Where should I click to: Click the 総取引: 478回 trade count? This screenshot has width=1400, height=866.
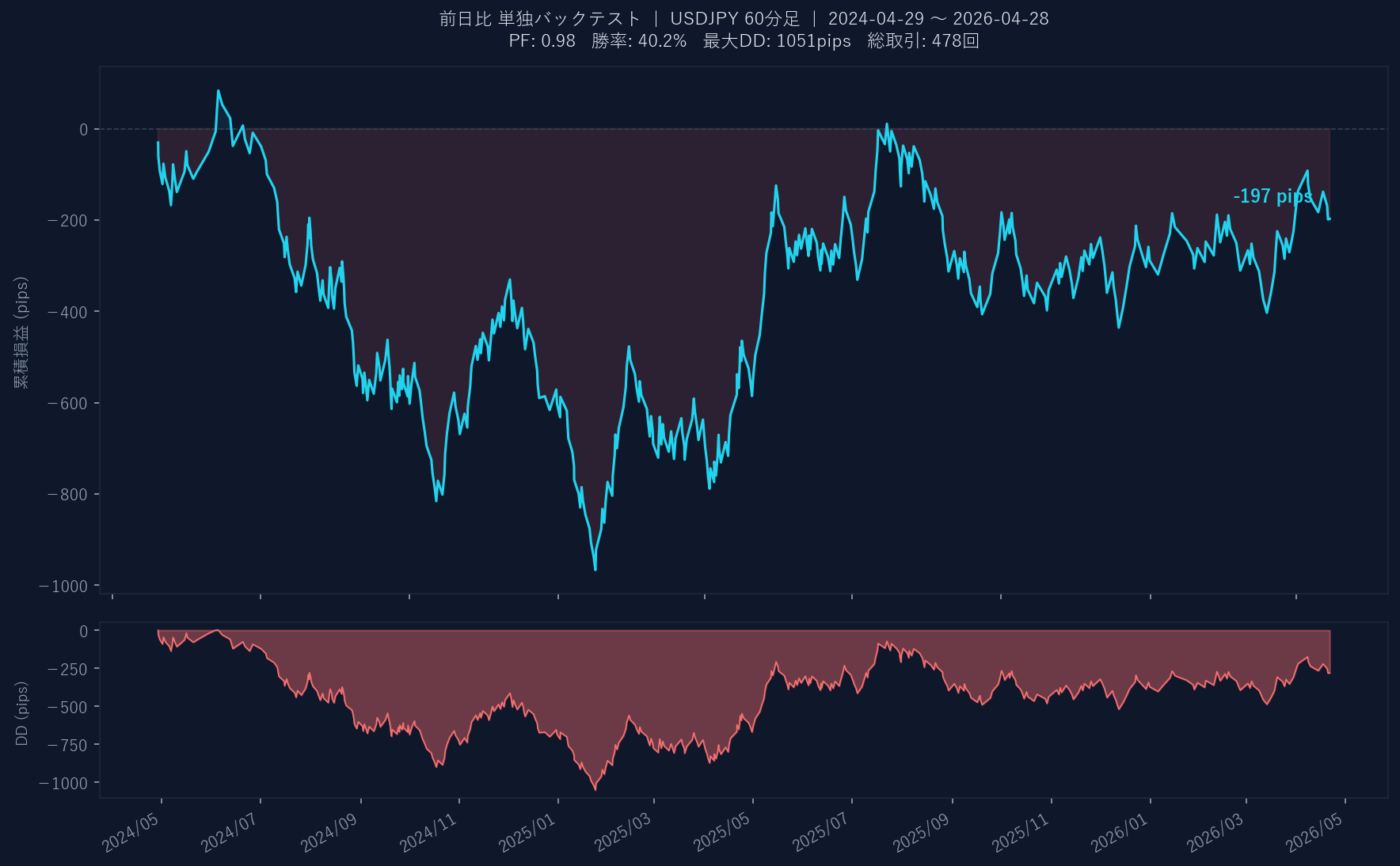[x=923, y=41]
